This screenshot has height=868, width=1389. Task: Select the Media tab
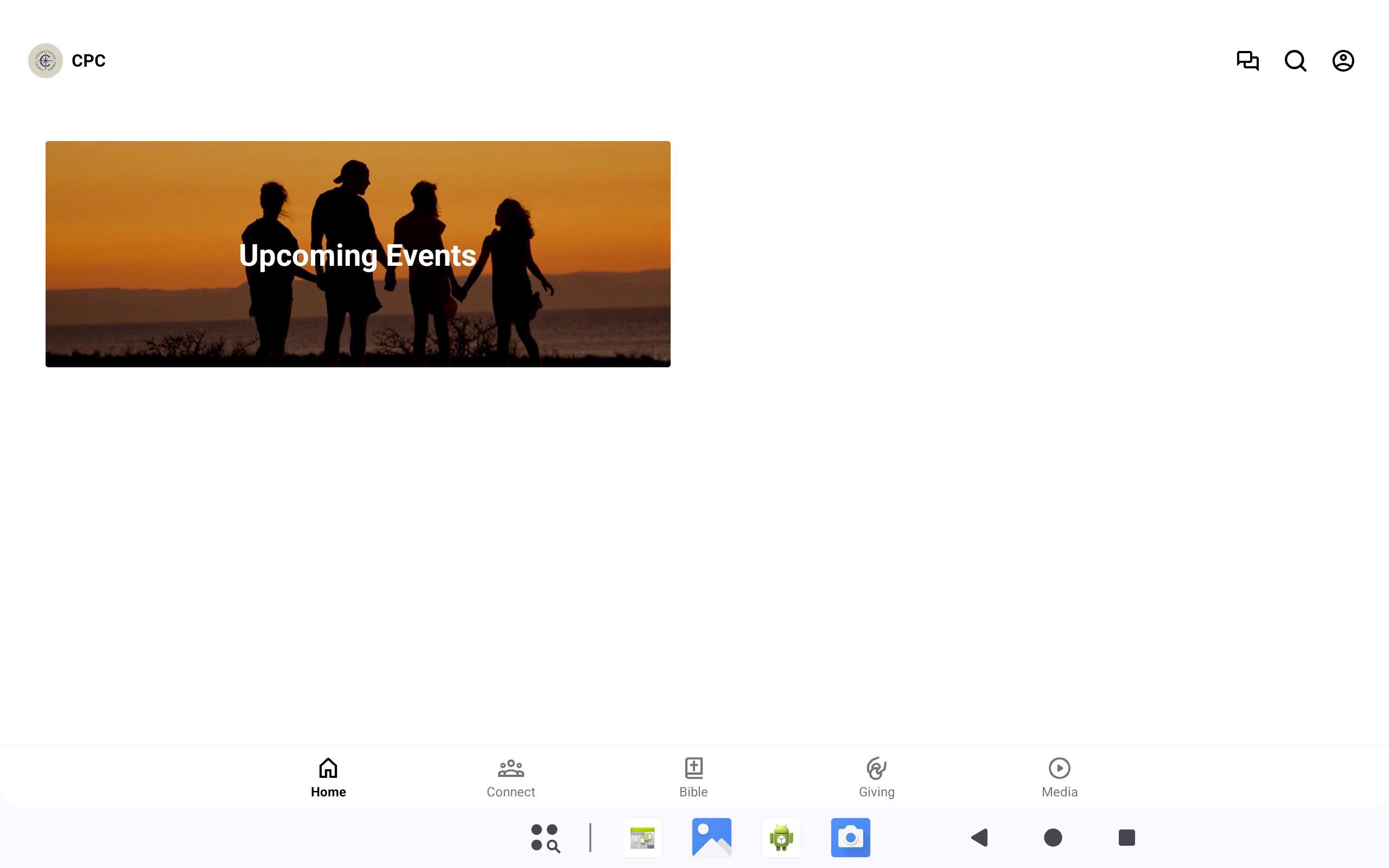pos(1059,777)
